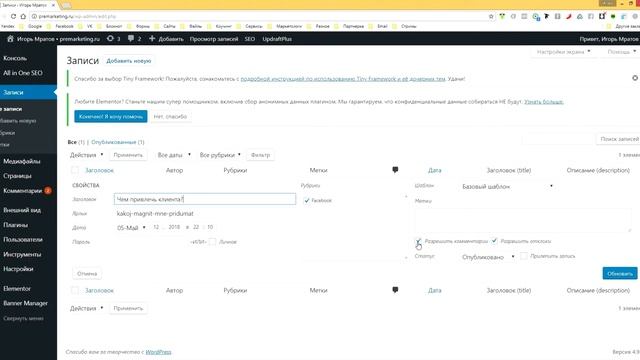Click the home icon beside Игорь Мратов
Screen dimensions: 640x360
(11, 39)
